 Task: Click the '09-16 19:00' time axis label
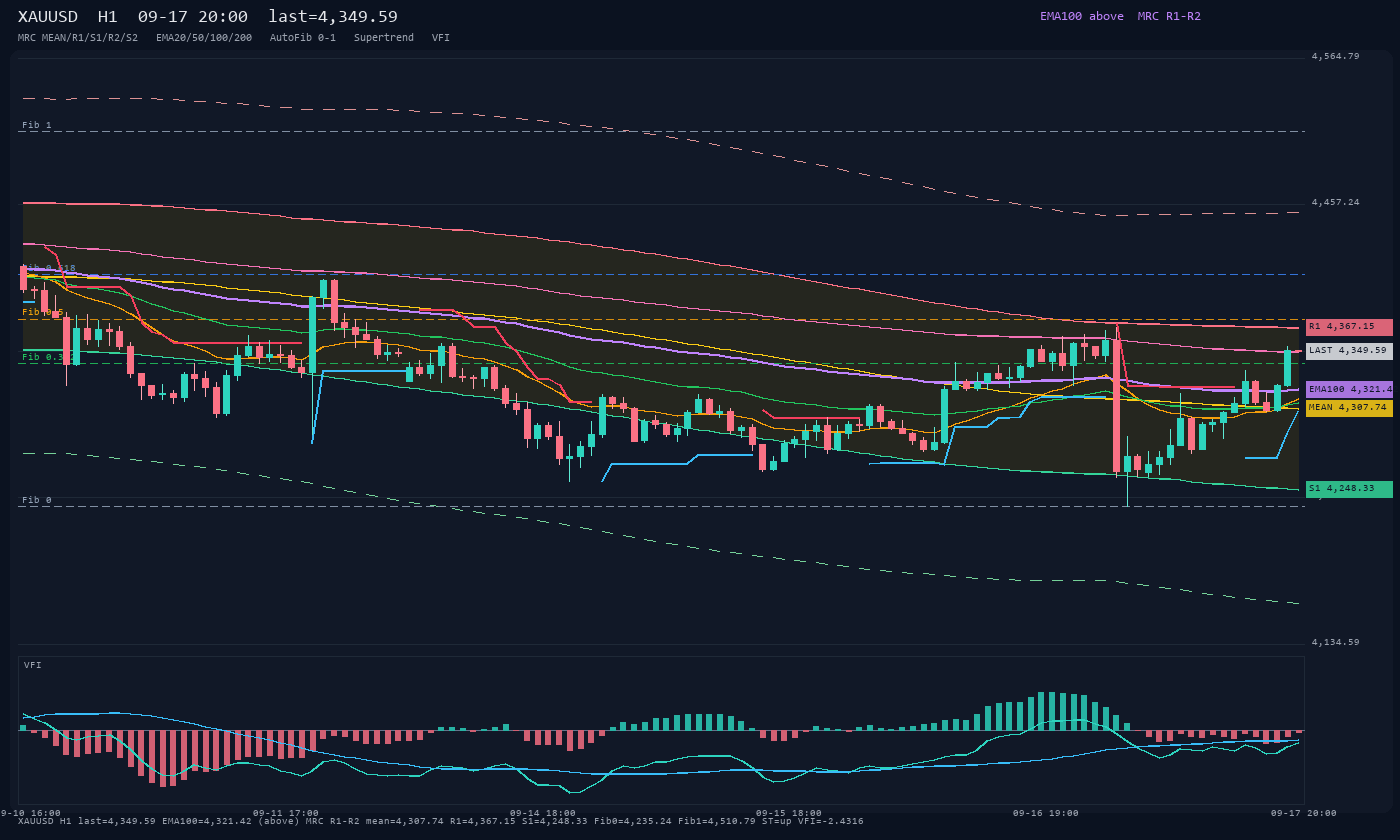(x=1046, y=813)
